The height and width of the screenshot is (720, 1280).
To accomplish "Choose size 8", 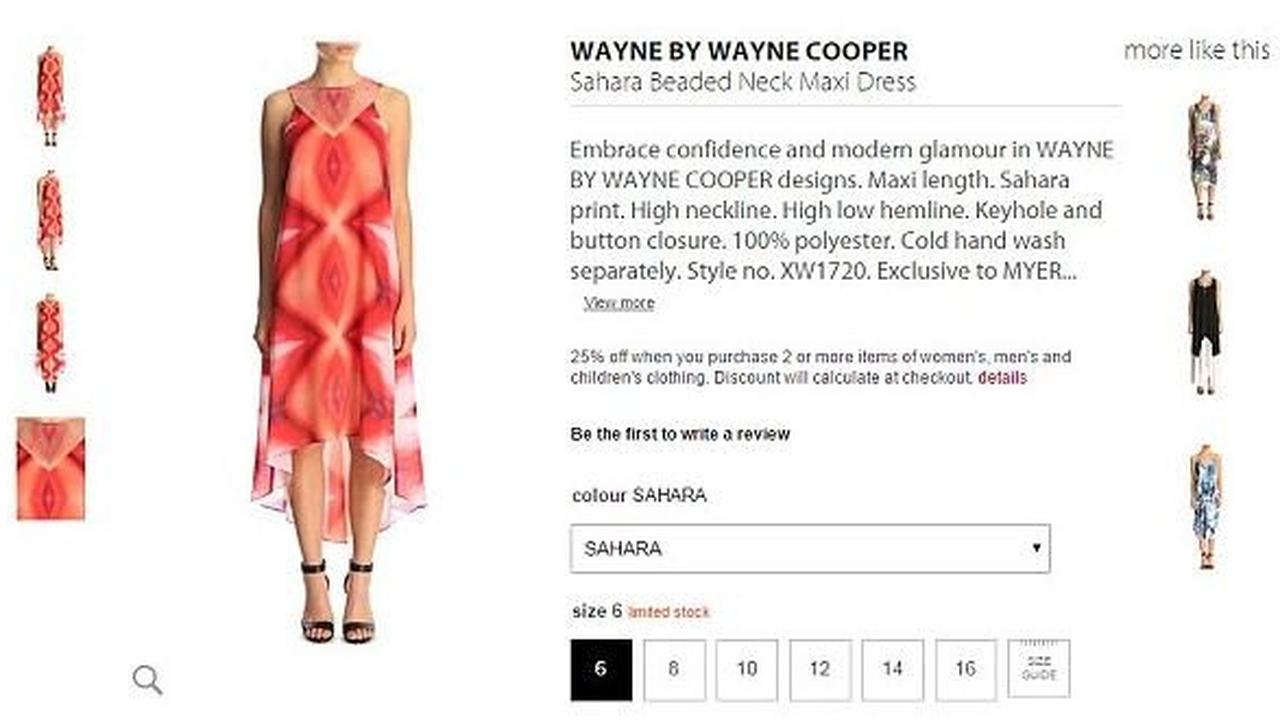I will 674,669.
